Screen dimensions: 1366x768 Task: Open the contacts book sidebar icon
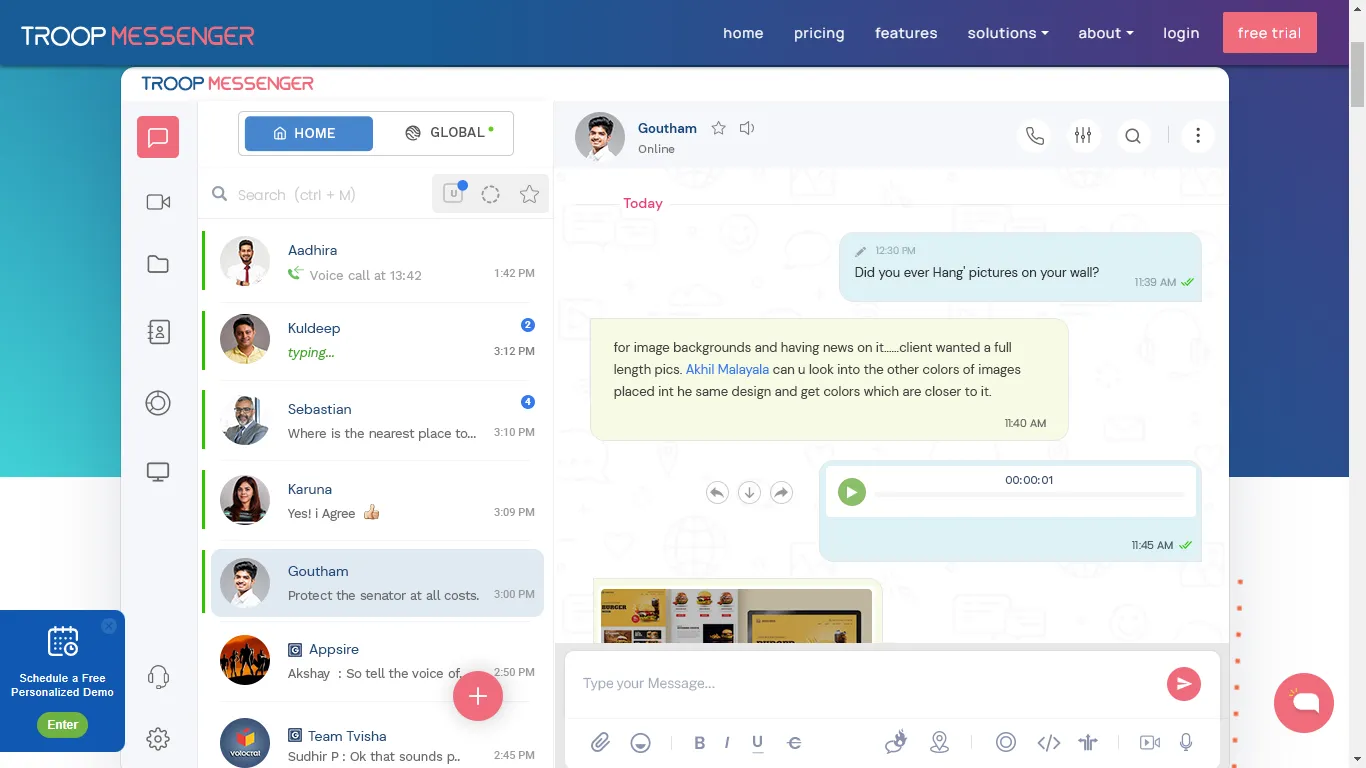[x=158, y=332]
